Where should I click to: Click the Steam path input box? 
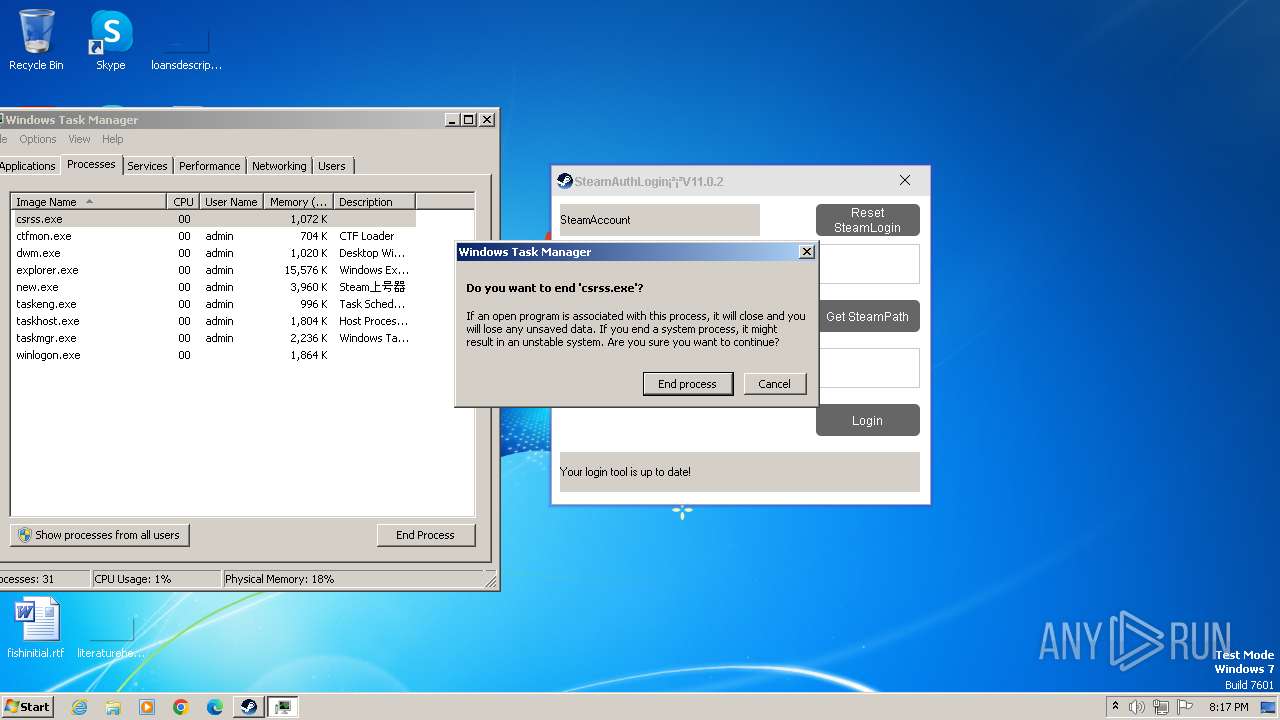click(x=869, y=368)
